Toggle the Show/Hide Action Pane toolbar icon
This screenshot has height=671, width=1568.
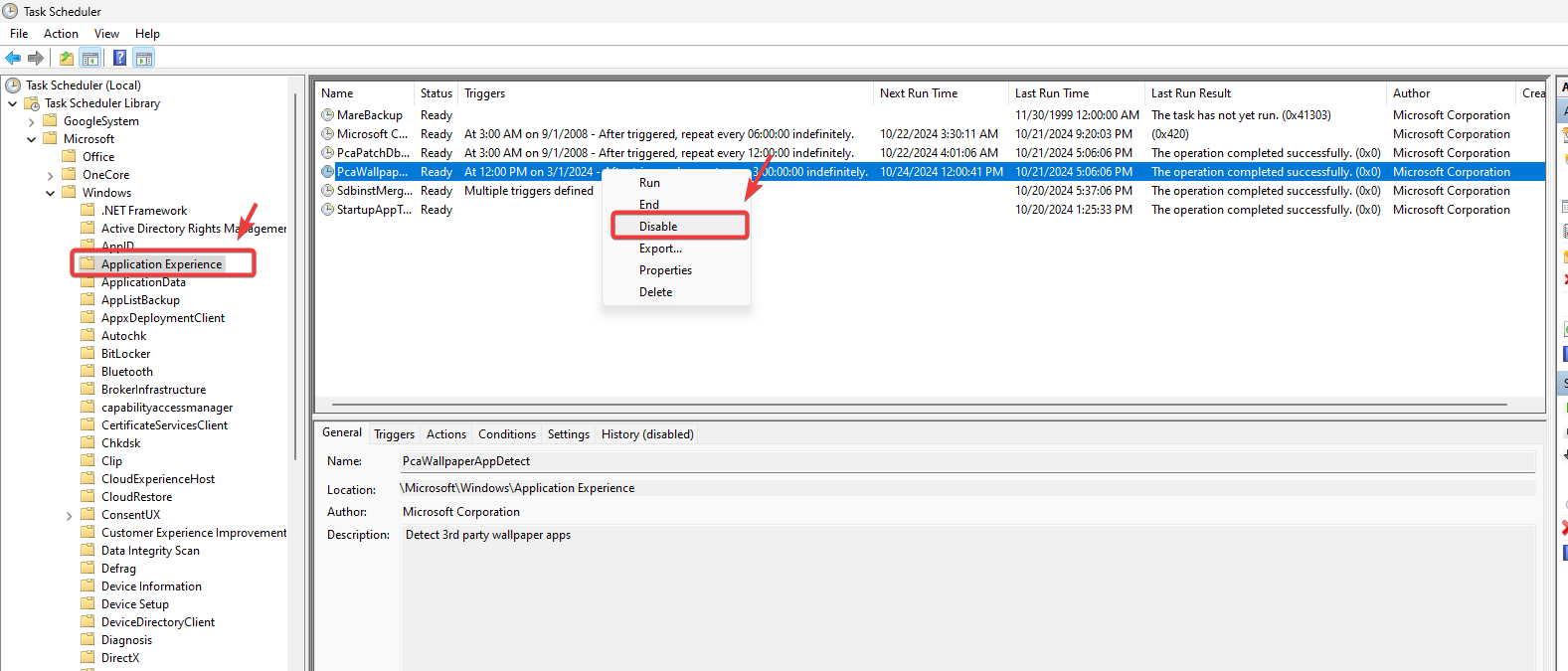pos(144,58)
